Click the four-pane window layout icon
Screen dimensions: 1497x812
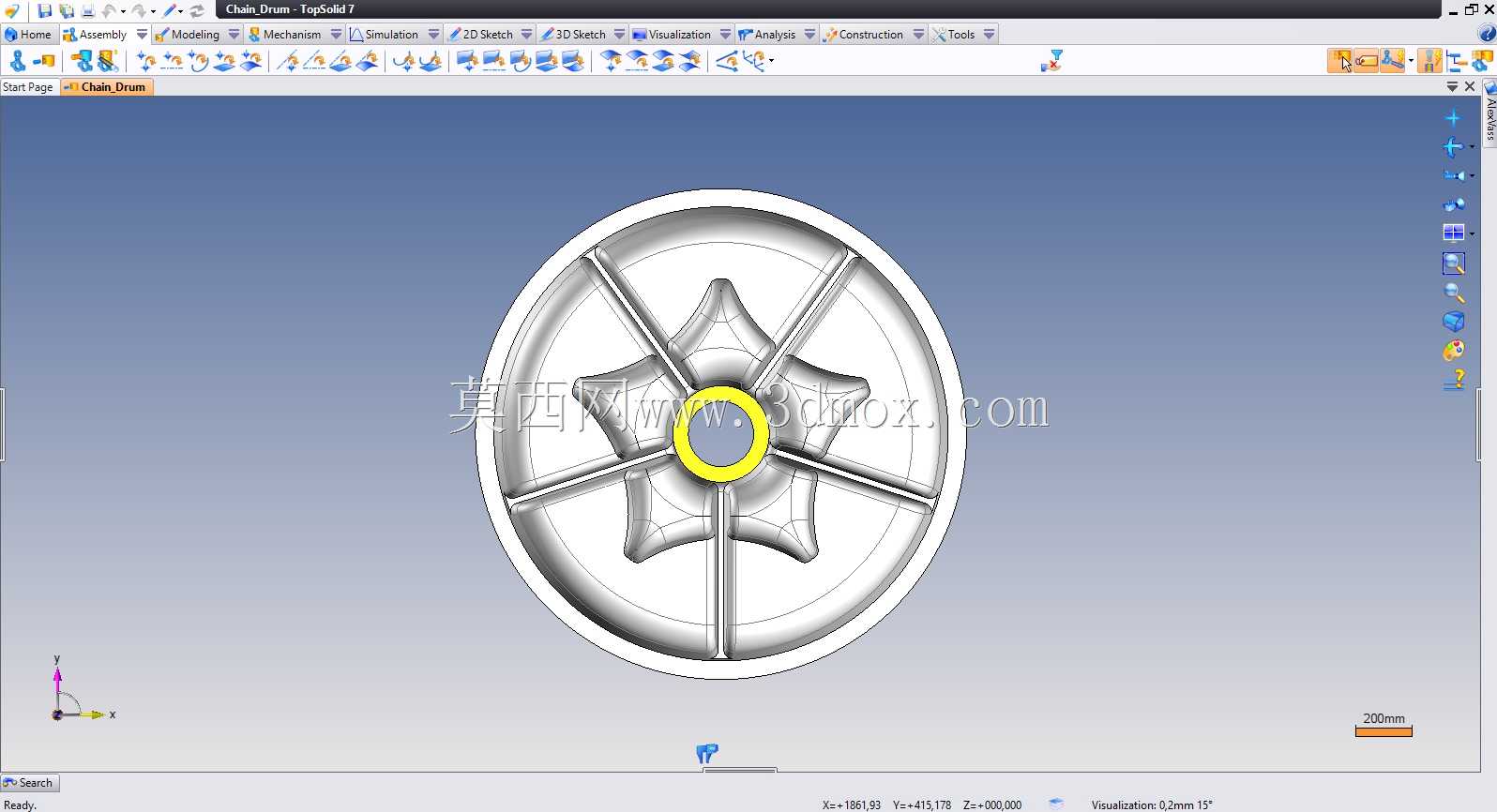point(1454,233)
